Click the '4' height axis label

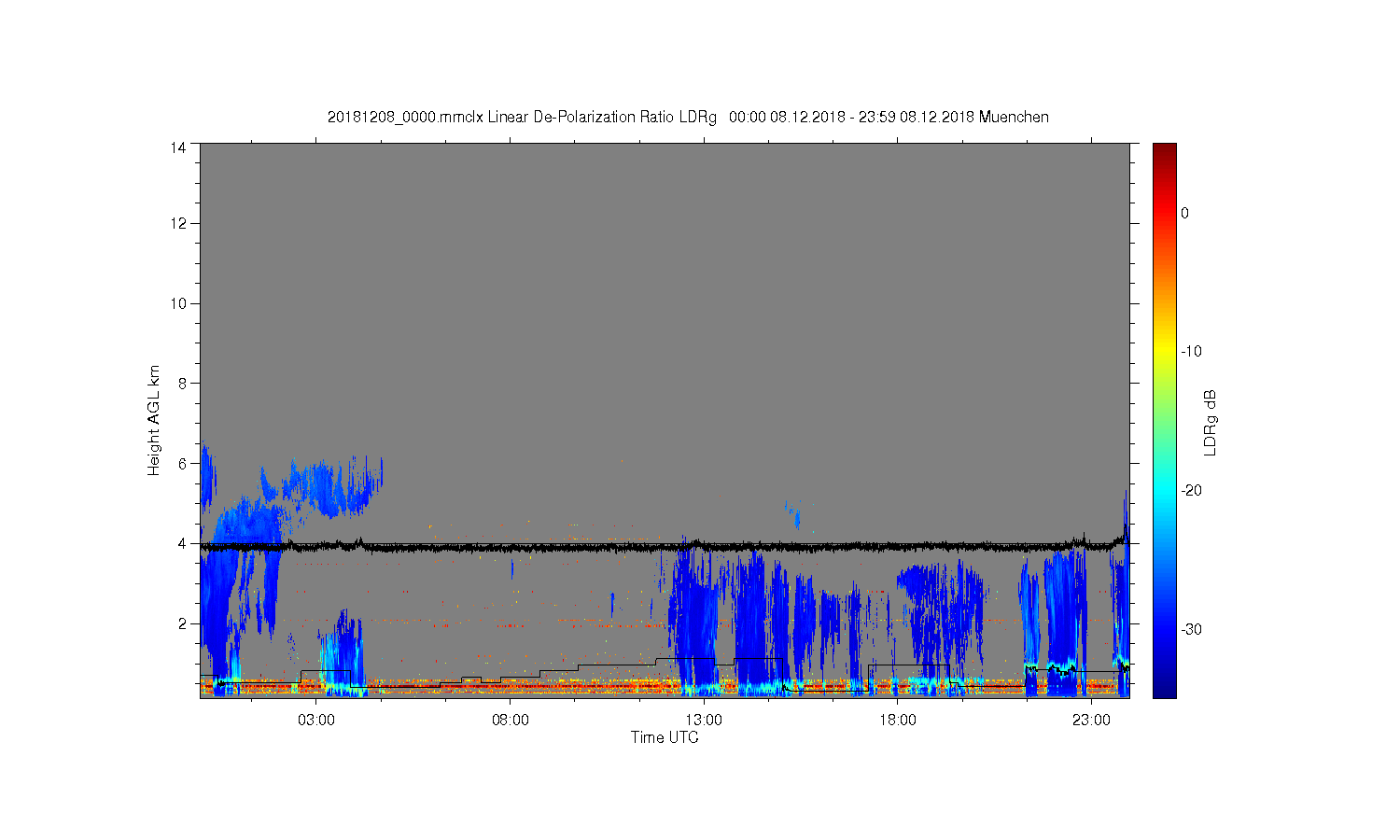tap(182, 543)
